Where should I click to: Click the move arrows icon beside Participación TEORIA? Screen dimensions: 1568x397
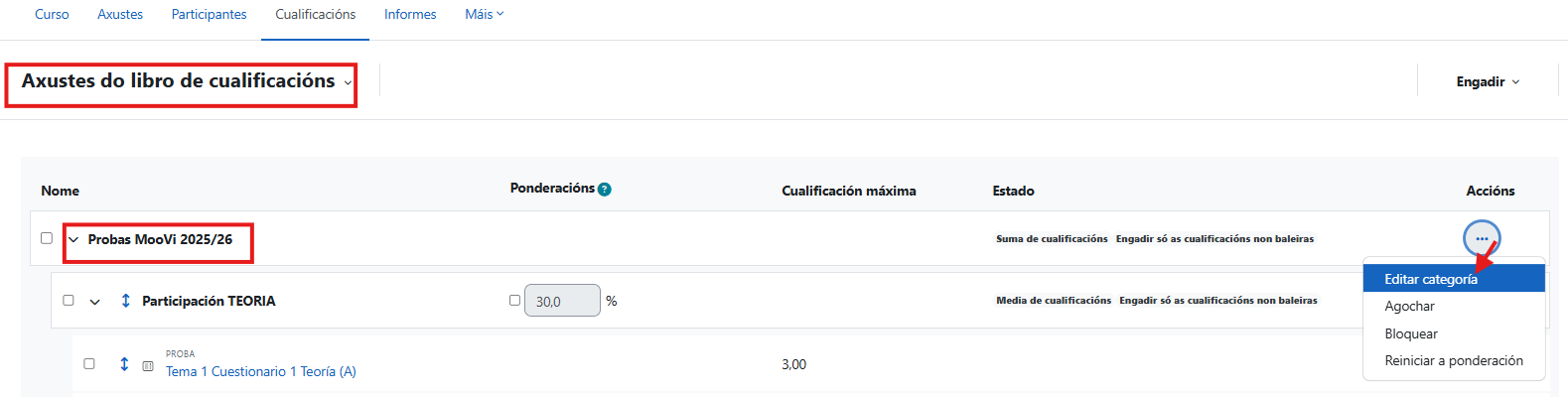tap(126, 301)
